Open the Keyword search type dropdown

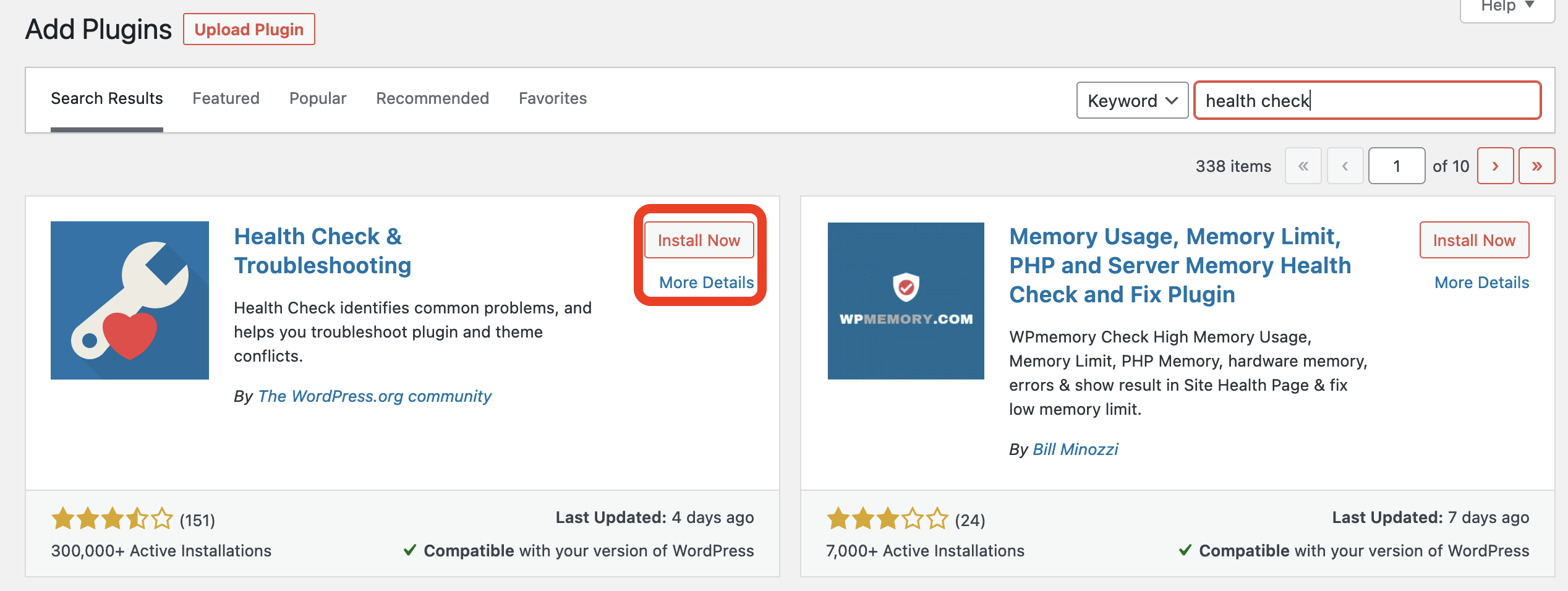[x=1132, y=100]
